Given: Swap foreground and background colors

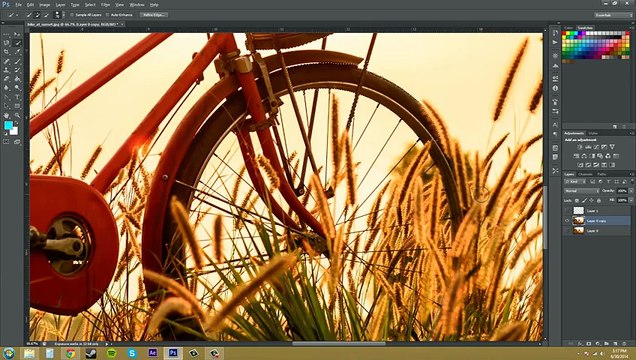Looking at the screenshot, I should 17,122.
